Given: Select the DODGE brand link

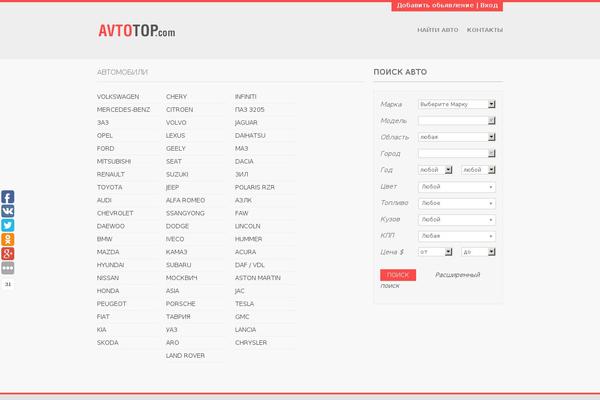Looking at the screenshot, I should (177, 226).
